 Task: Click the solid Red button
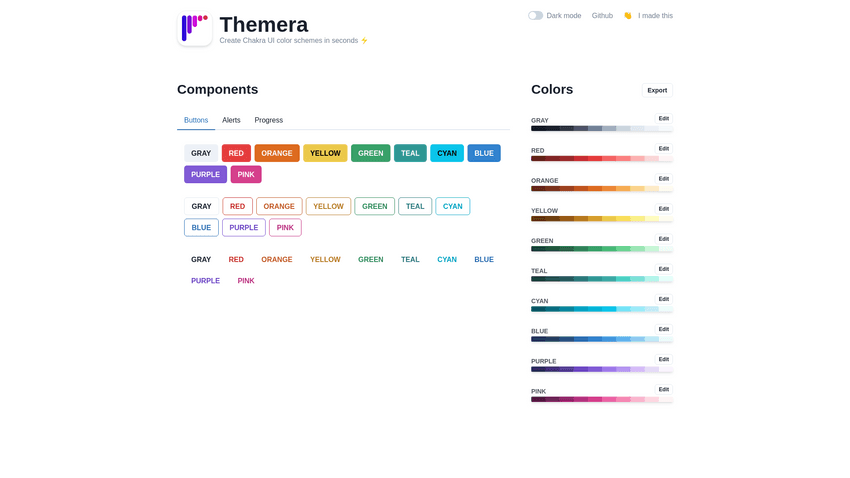[x=236, y=153]
